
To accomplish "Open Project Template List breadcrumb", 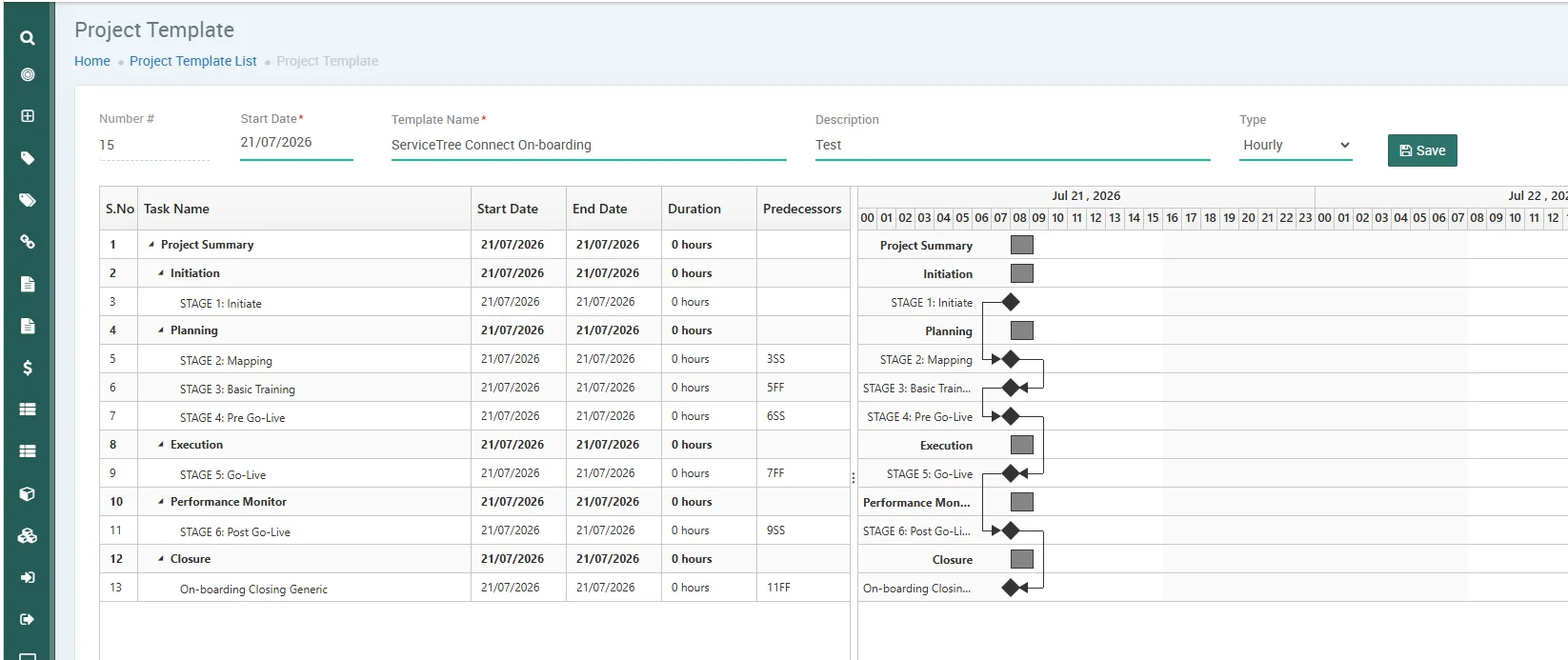I will [x=193, y=61].
